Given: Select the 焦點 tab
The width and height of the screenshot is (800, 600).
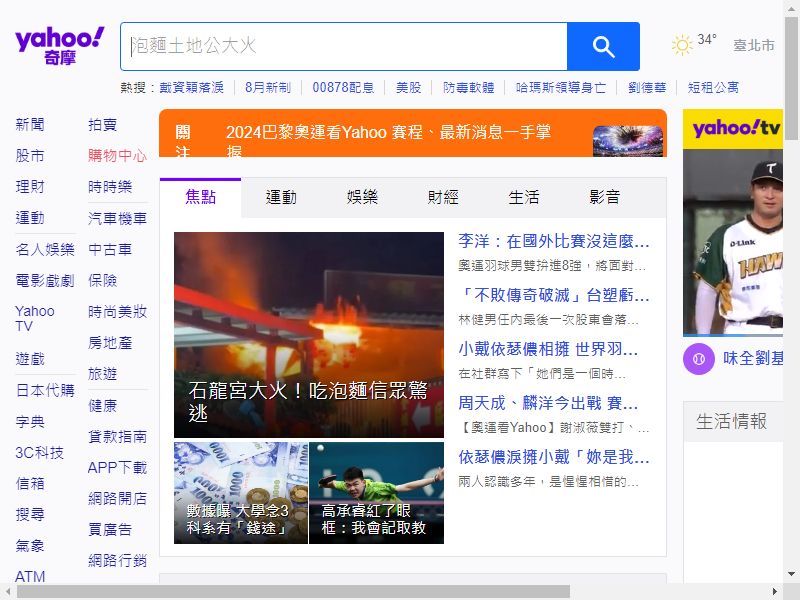Looking at the screenshot, I should tap(201, 197).
